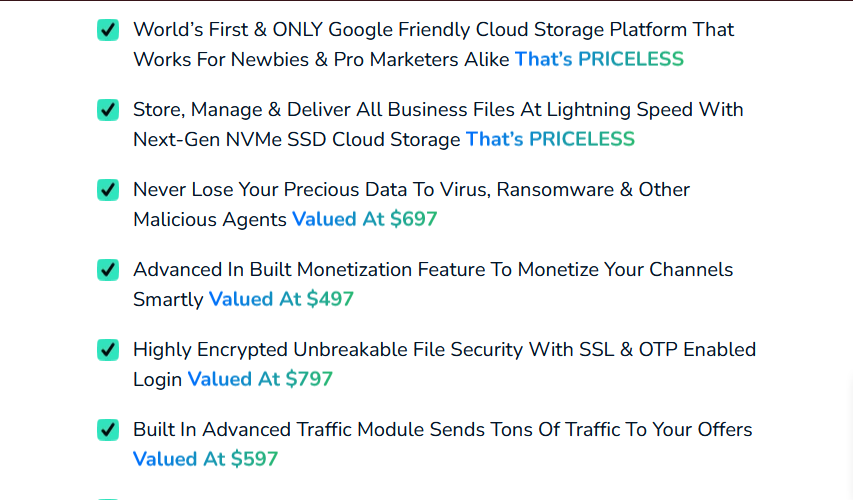Select the "Valued At $497" highlighted text
Image resolution: width=853 pixels, height=500 pixels.
click(x=281, y=299)
